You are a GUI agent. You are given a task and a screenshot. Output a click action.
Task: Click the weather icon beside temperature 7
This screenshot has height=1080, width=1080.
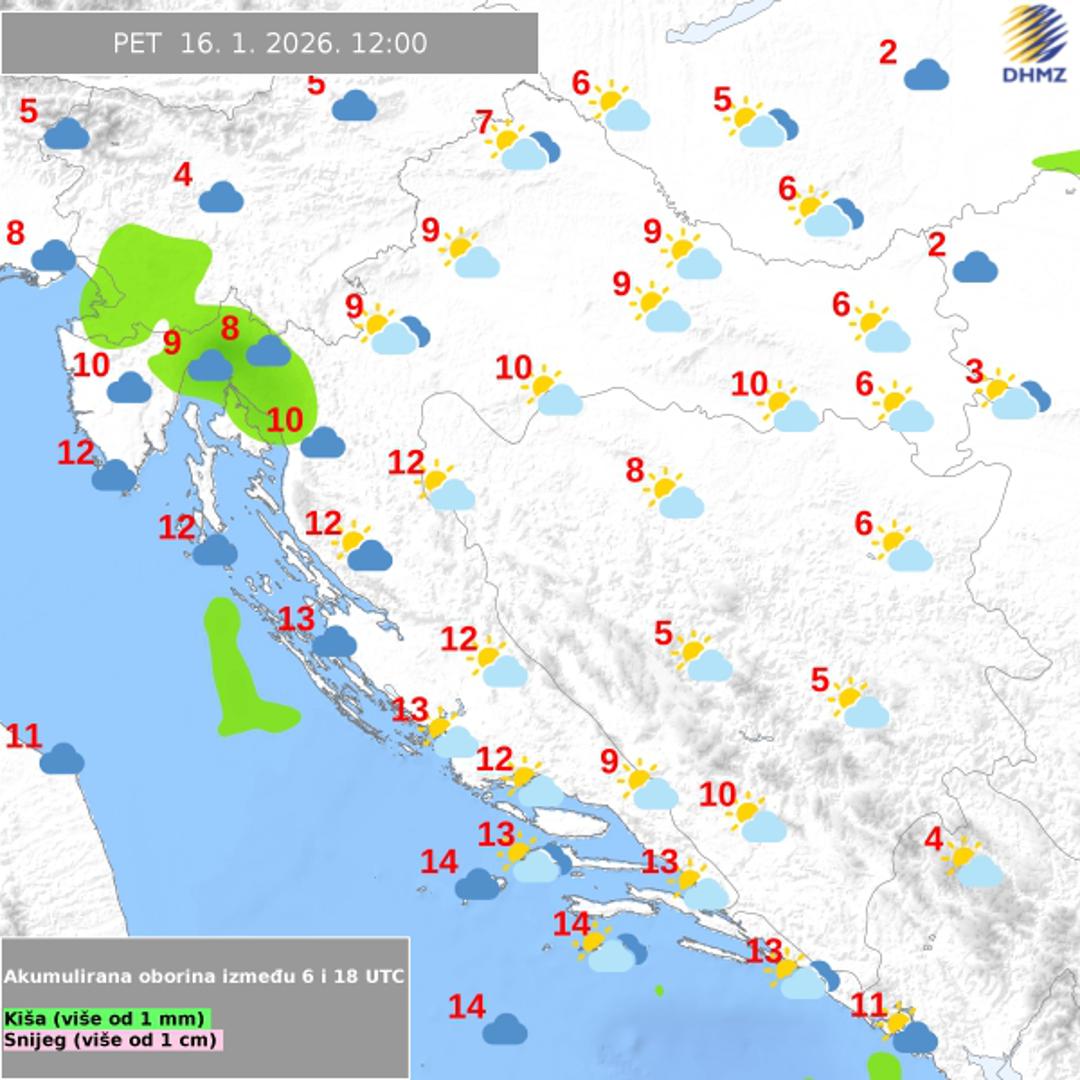pos(526,146)
